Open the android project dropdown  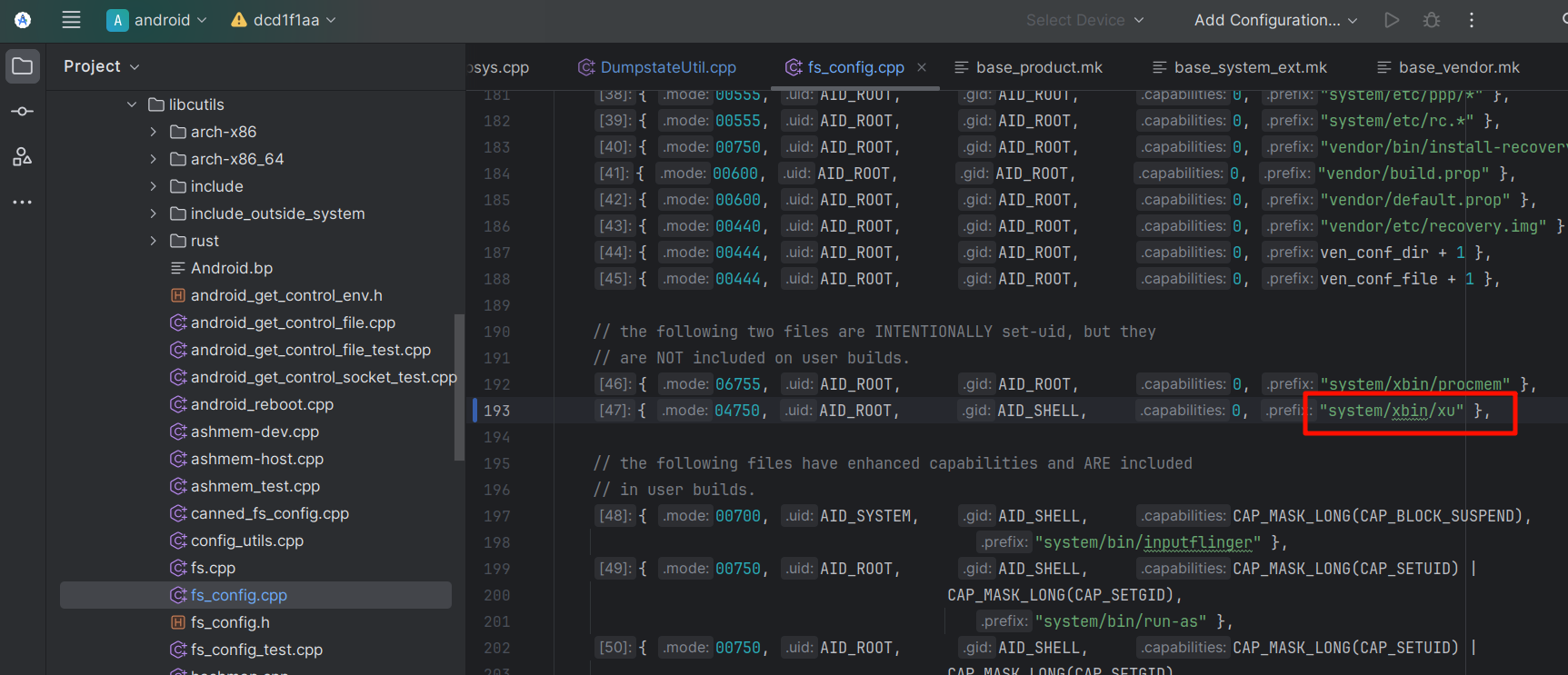click(x=156, y=20)
